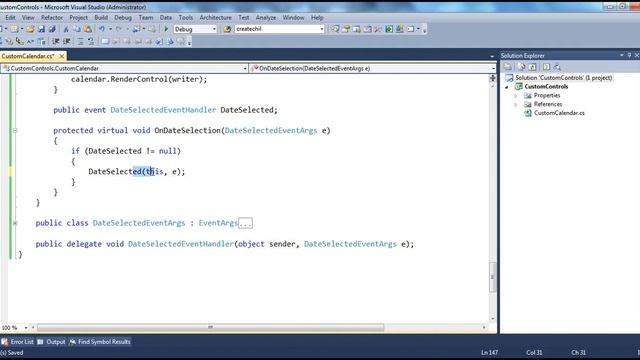640x360 pixels.
Task: Open the Build menu
Action: click(101, 18)
